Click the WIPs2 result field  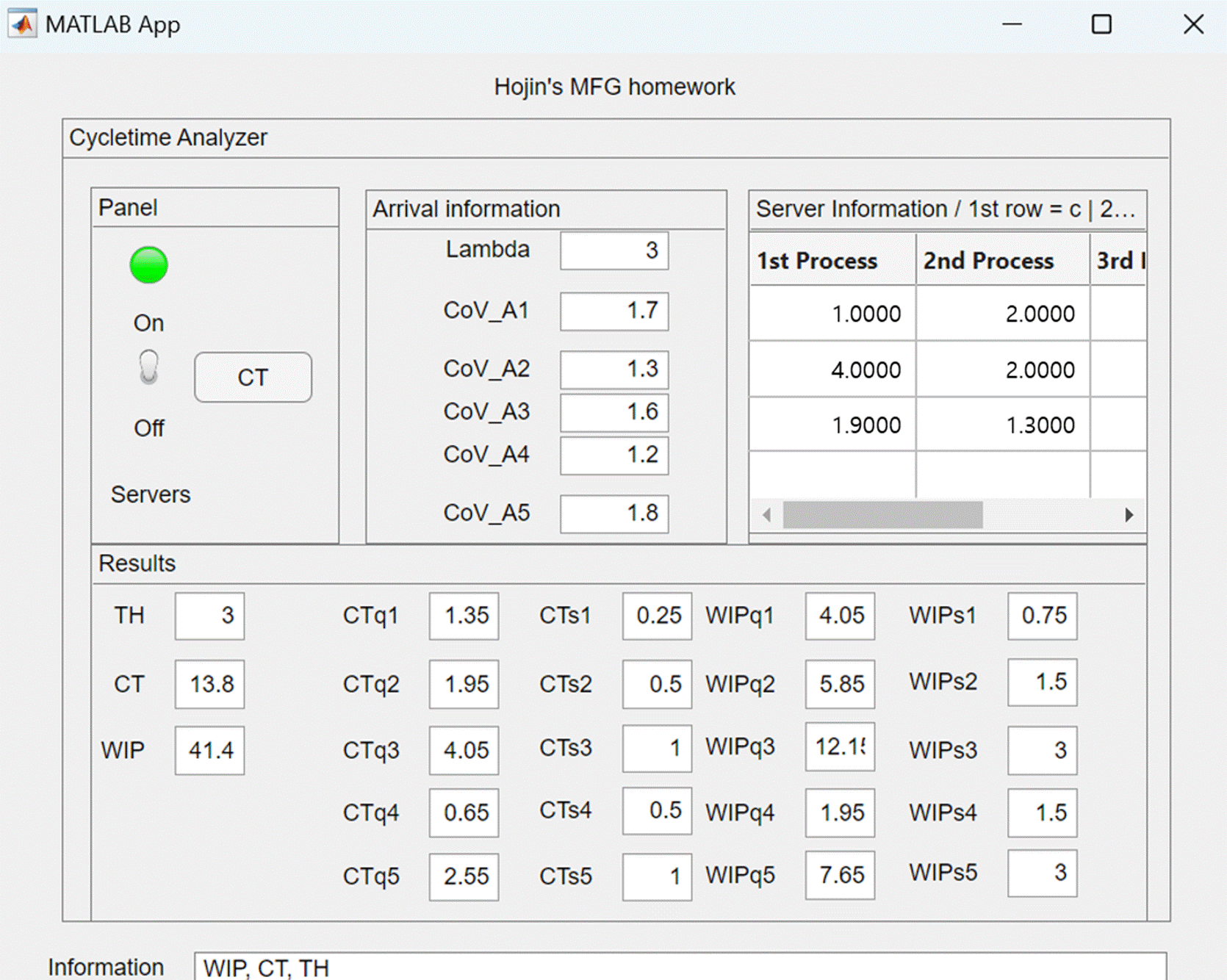pos(1043,682)
